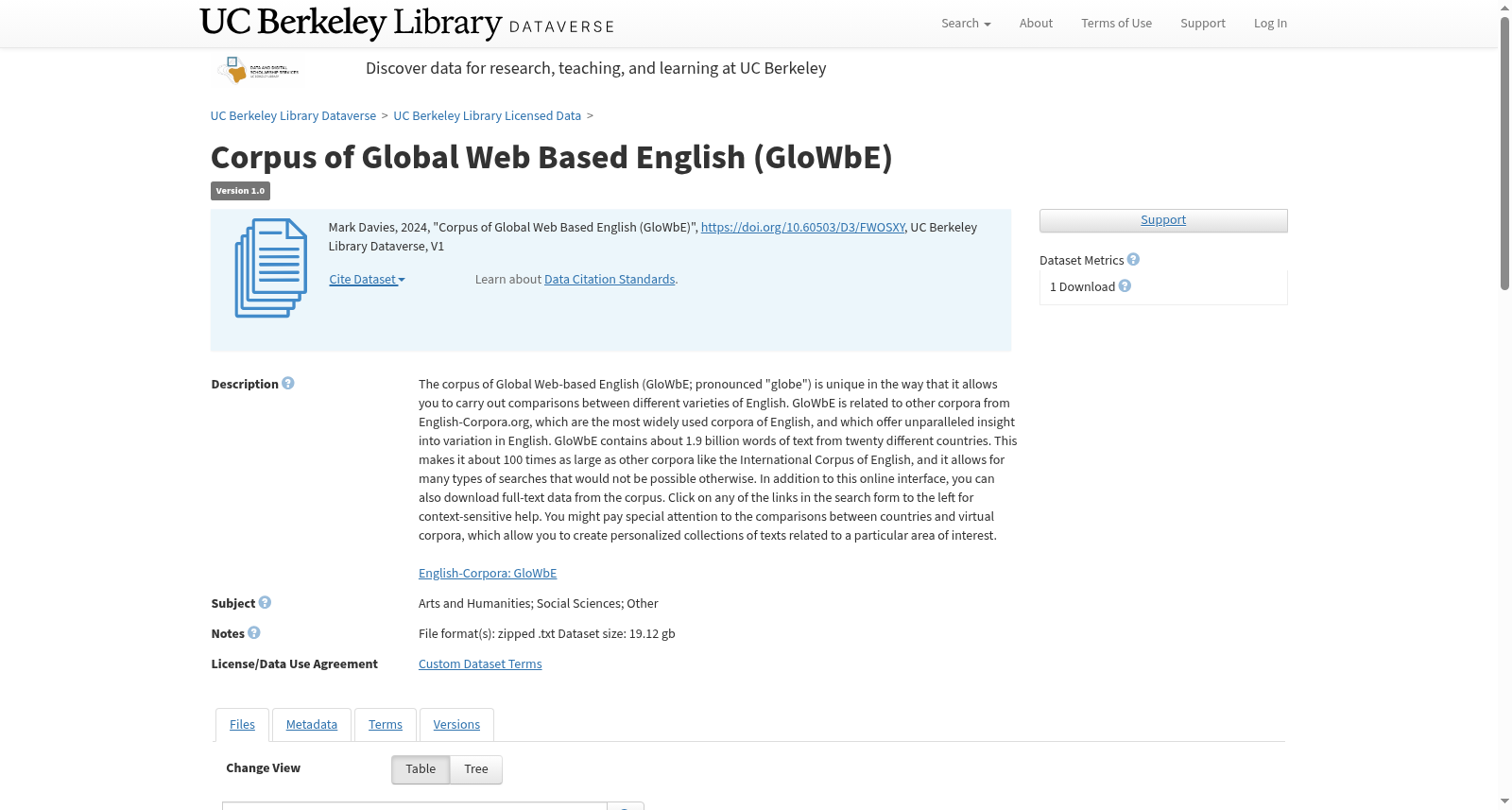
Task: Show help icon next to 1 Download
Action: point(1125,286)
